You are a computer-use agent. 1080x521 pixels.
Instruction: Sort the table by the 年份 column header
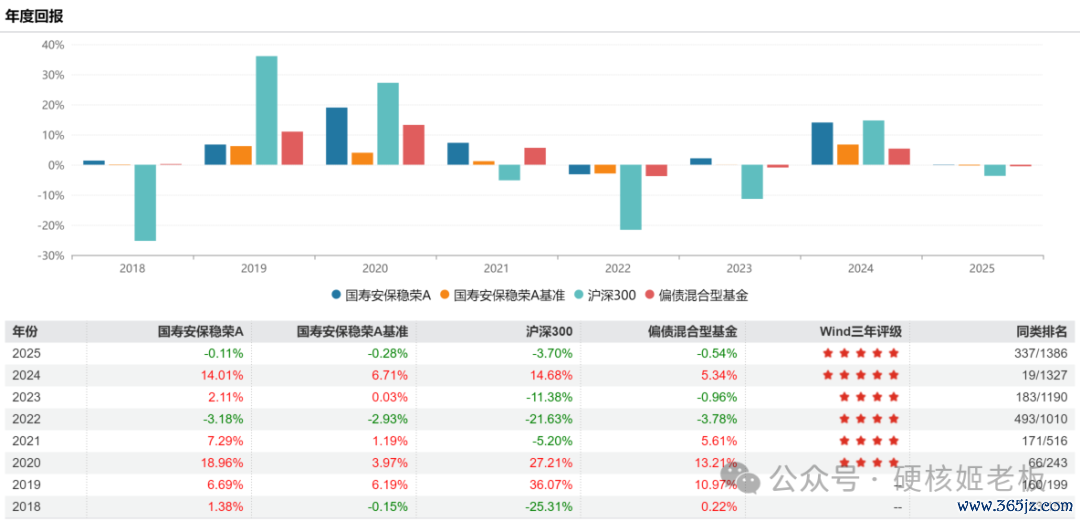tap(25, 331)
